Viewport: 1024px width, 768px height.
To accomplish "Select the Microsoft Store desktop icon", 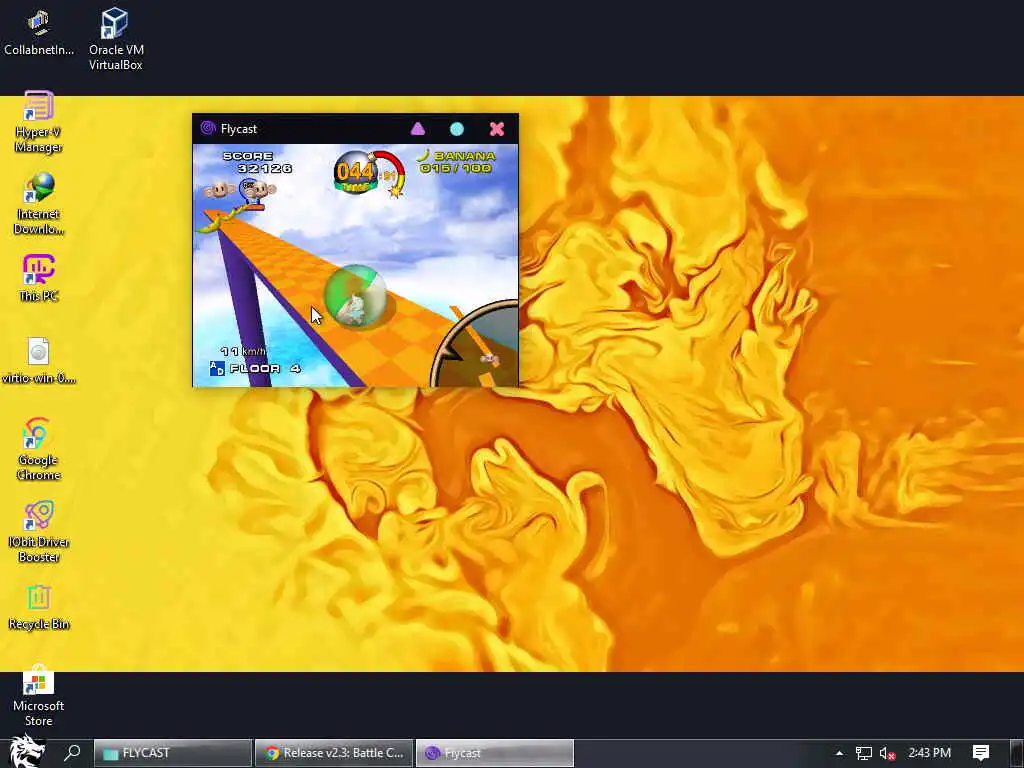I will pos(39,696).
